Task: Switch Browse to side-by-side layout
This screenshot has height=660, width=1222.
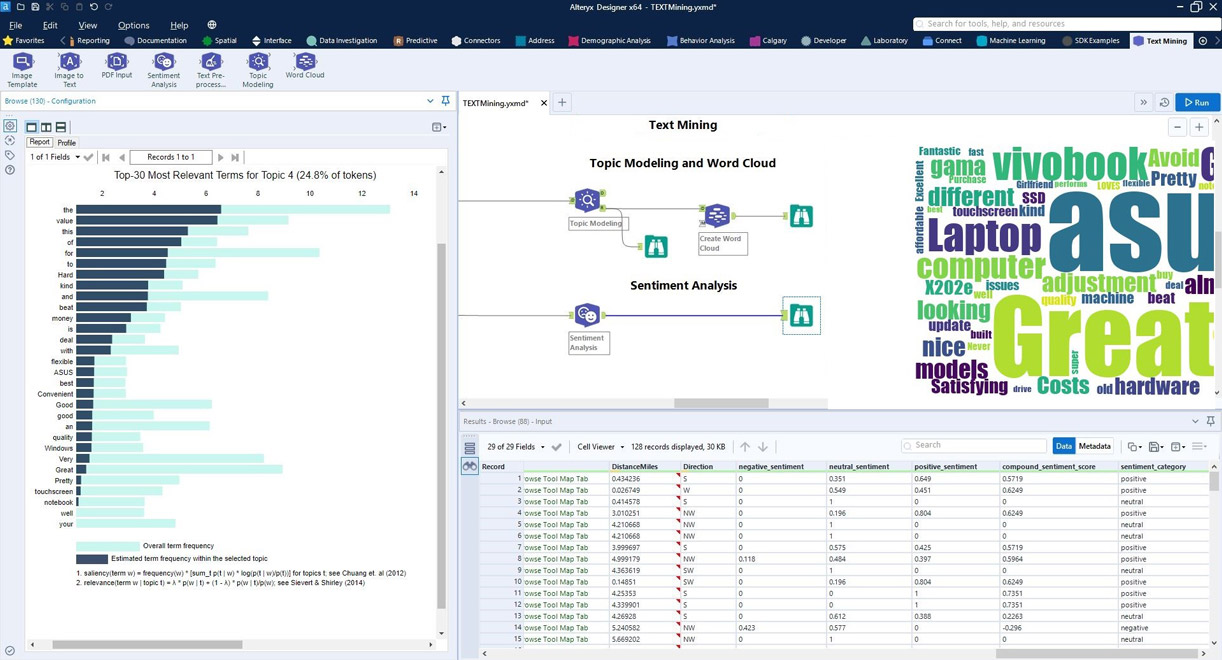Action: pos(46,127)
